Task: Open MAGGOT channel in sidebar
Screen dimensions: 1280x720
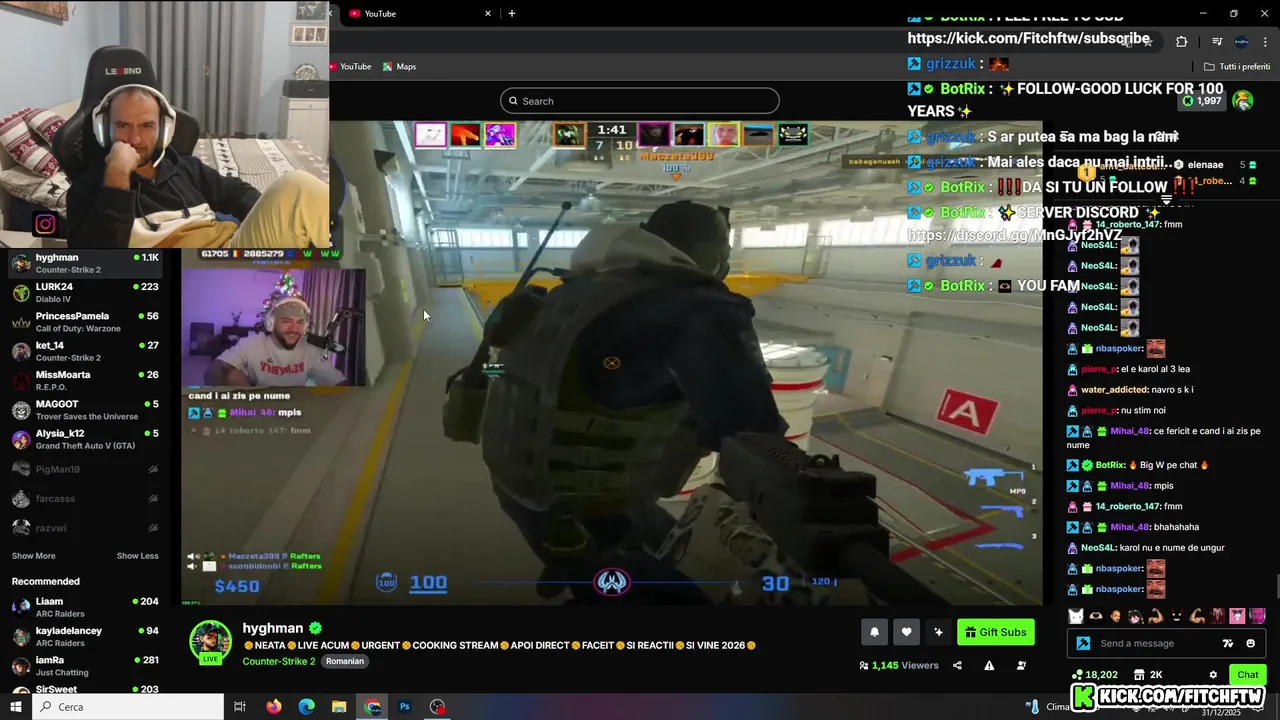Action: tap(85, 410)
